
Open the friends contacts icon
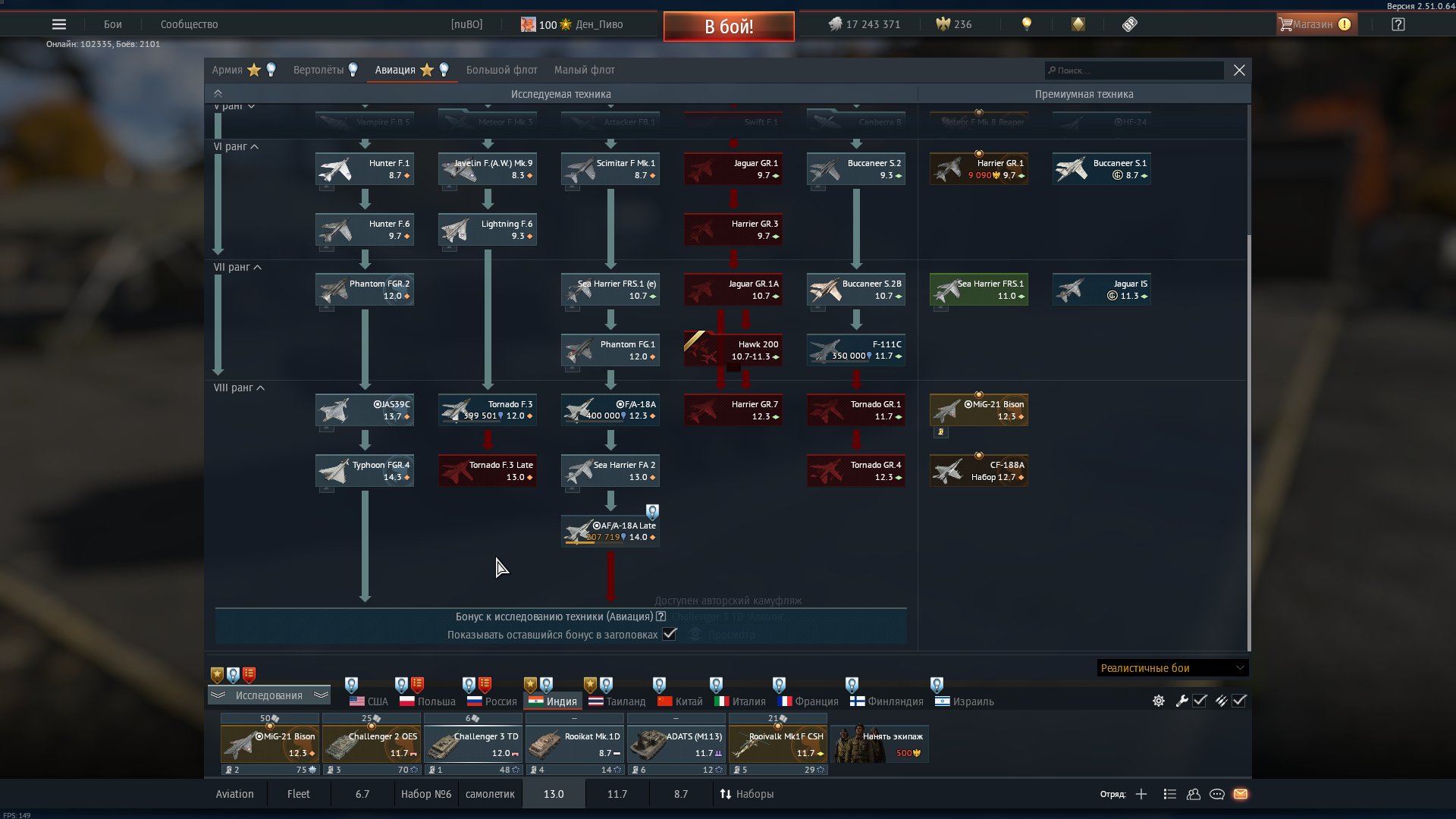tap(1194, 794)
